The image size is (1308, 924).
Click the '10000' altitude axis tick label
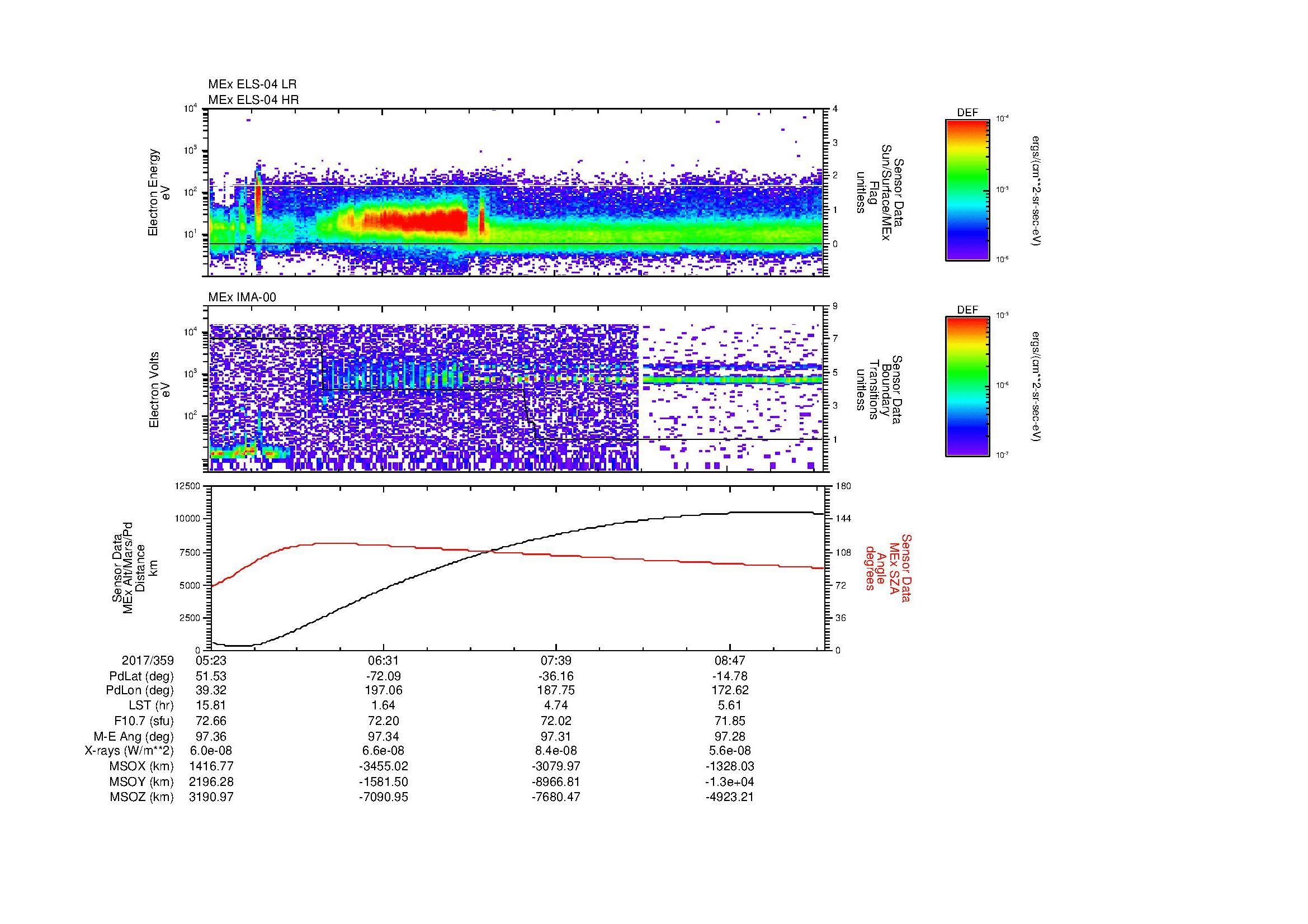(188, 519)
